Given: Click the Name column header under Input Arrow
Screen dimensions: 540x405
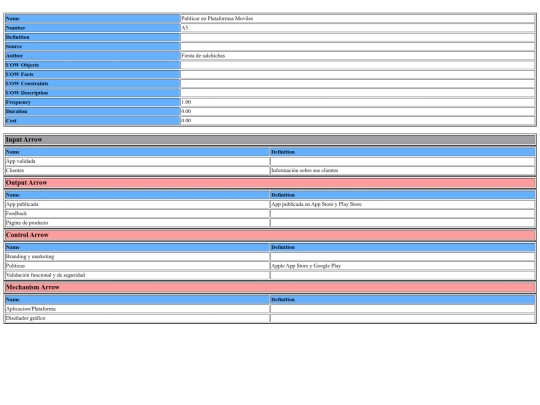Looking at the screenshot, I should coord(137,152).
